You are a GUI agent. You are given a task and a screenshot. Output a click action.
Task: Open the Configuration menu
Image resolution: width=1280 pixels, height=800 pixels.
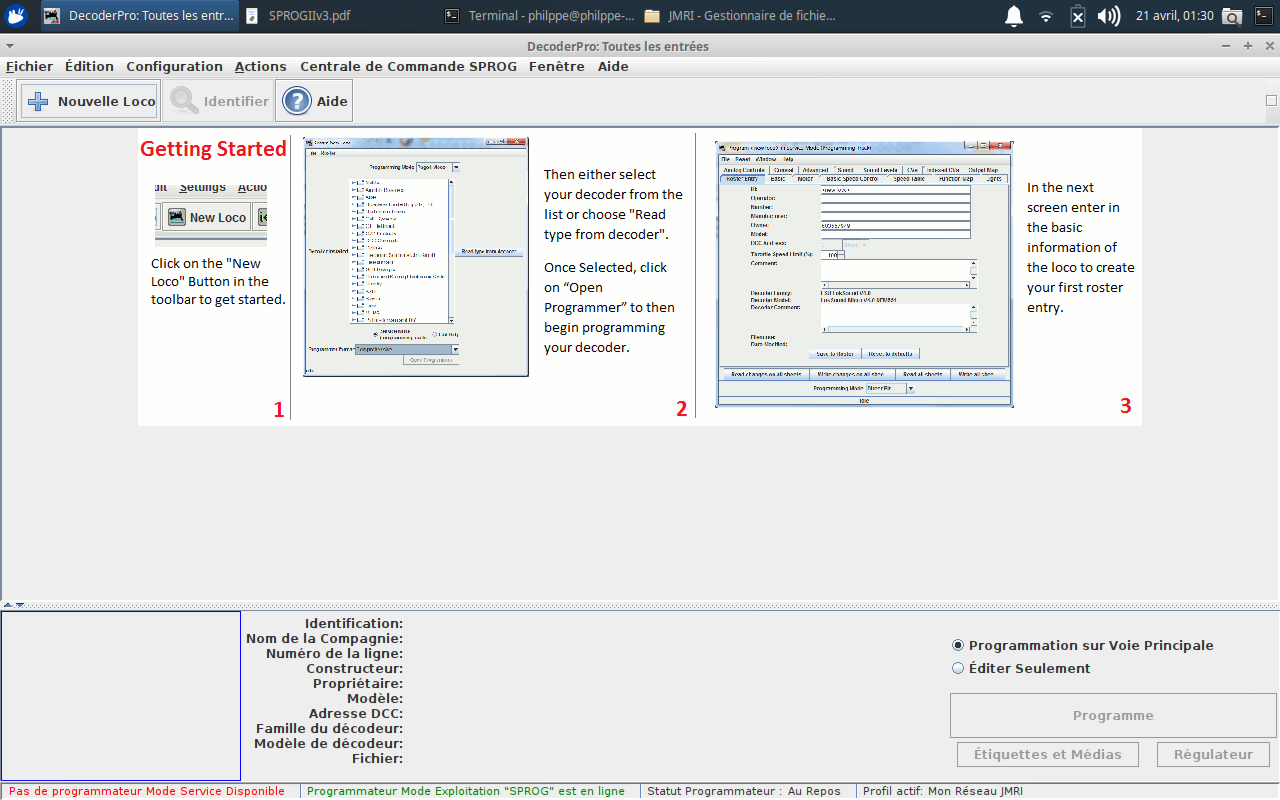point(174,66)
